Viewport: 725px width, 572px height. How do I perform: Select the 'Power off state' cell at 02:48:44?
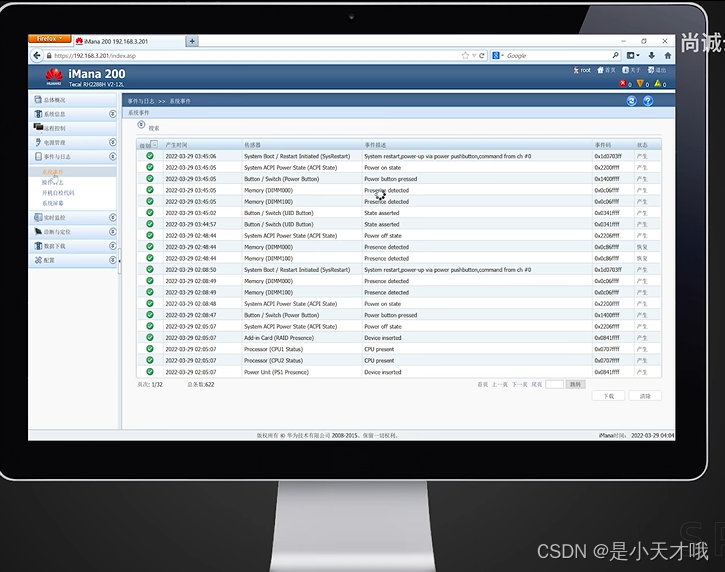click(x=383, y=236)
